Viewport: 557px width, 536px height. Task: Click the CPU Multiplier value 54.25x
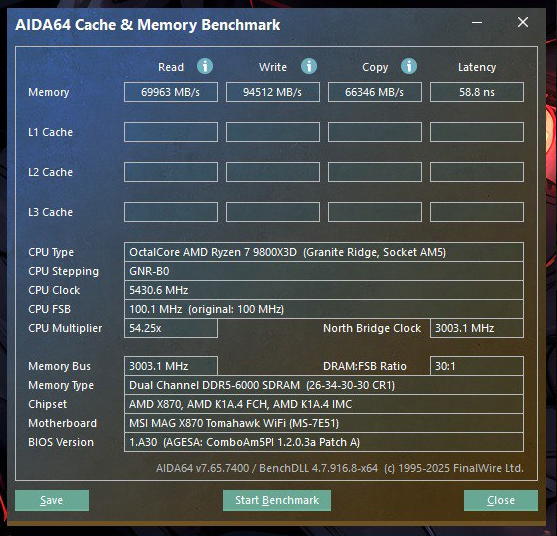(x=171, y=328)
